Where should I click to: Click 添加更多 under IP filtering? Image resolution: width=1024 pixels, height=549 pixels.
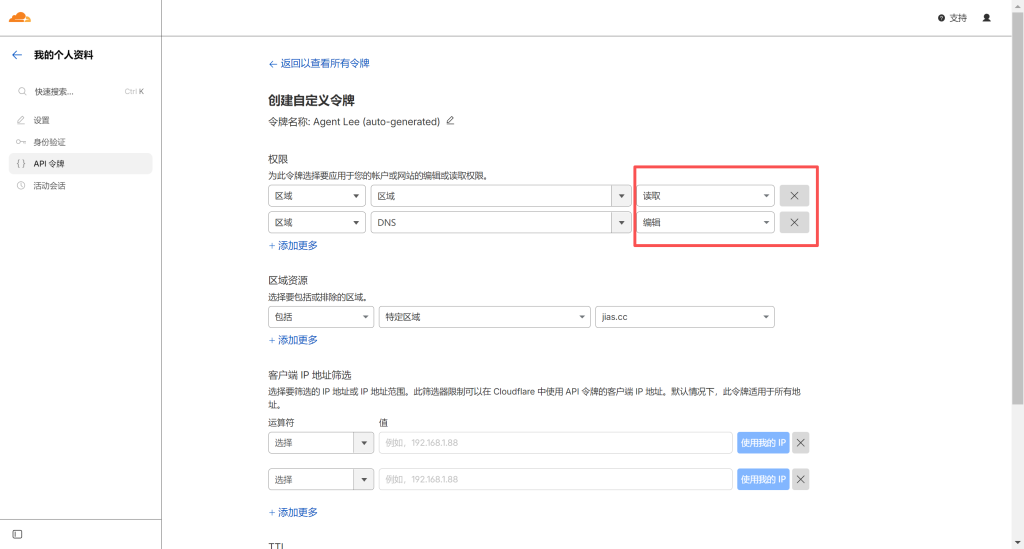point(293,512)
